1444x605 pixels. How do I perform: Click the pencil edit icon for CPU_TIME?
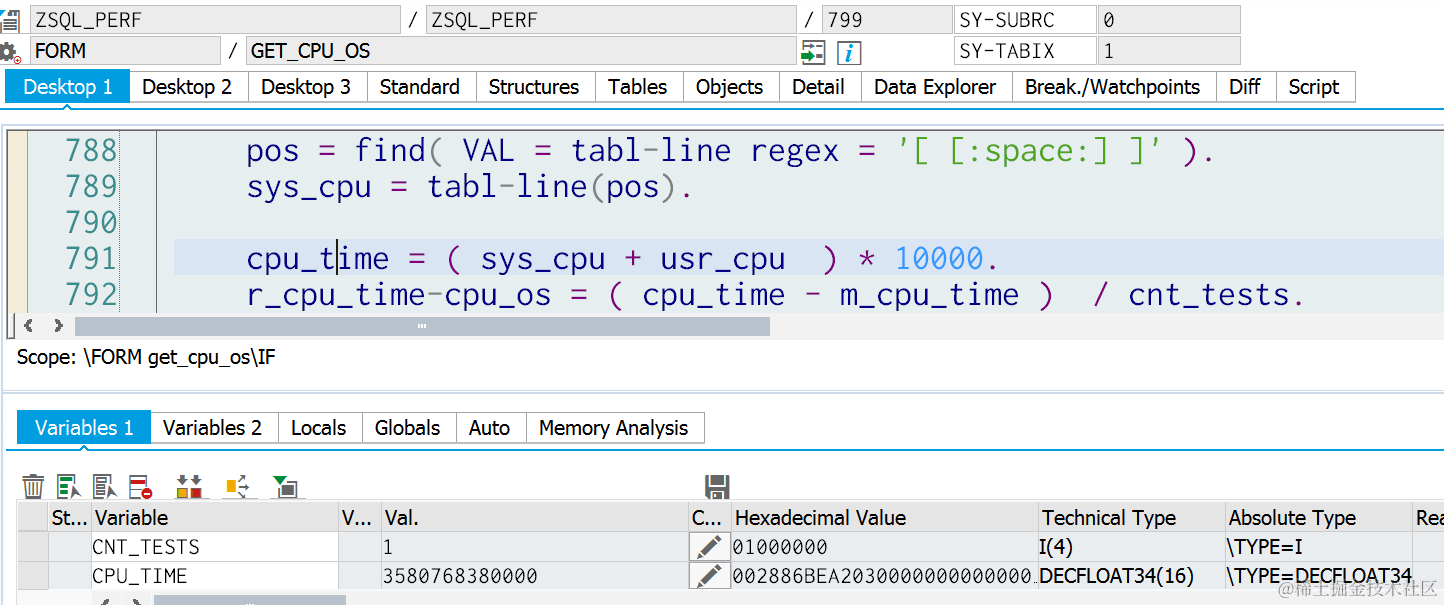pyautogui.click(x=709, y=576)
